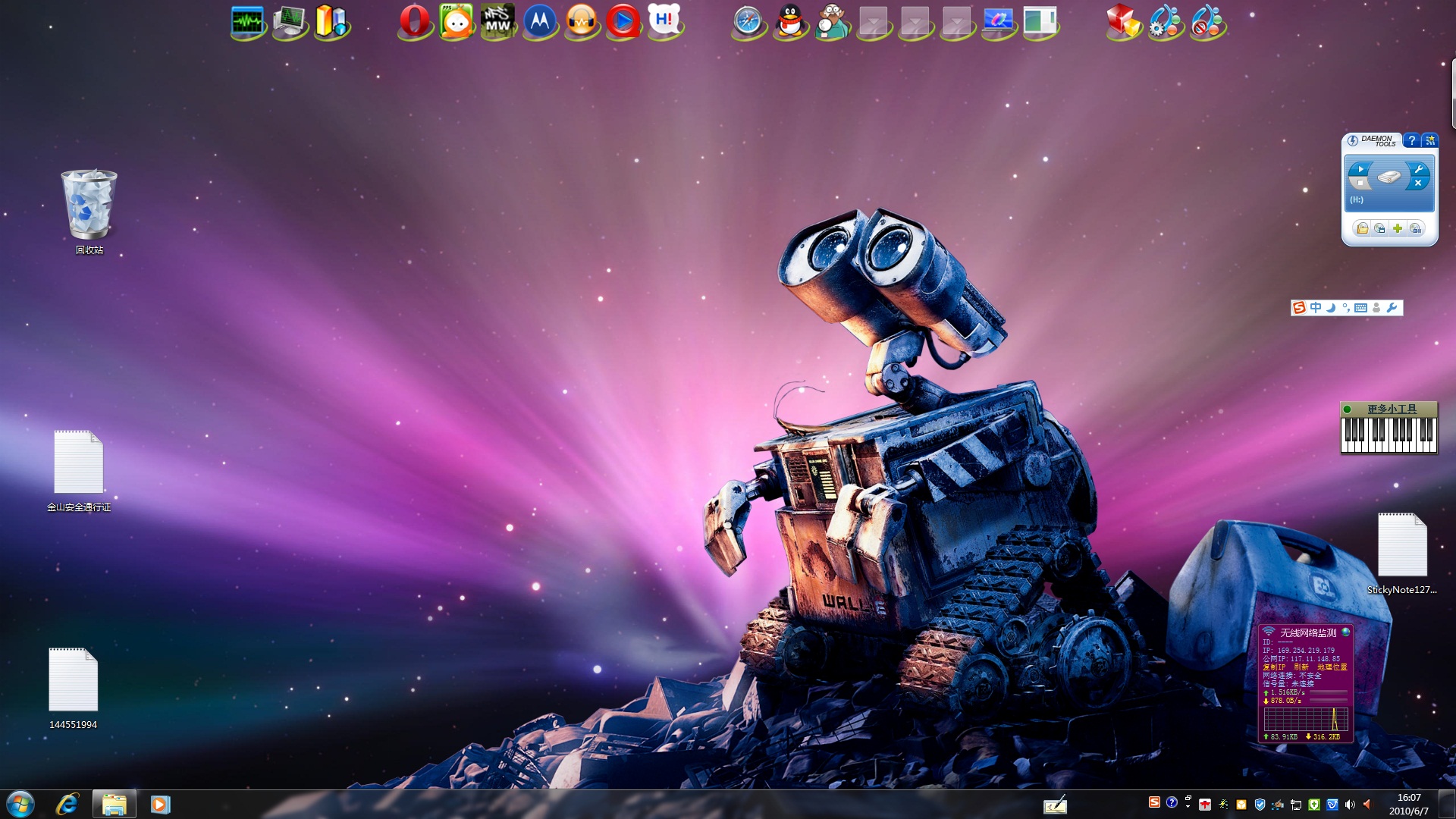
Task: Open the NFS MW game dock icon
Action: point(497,20)
